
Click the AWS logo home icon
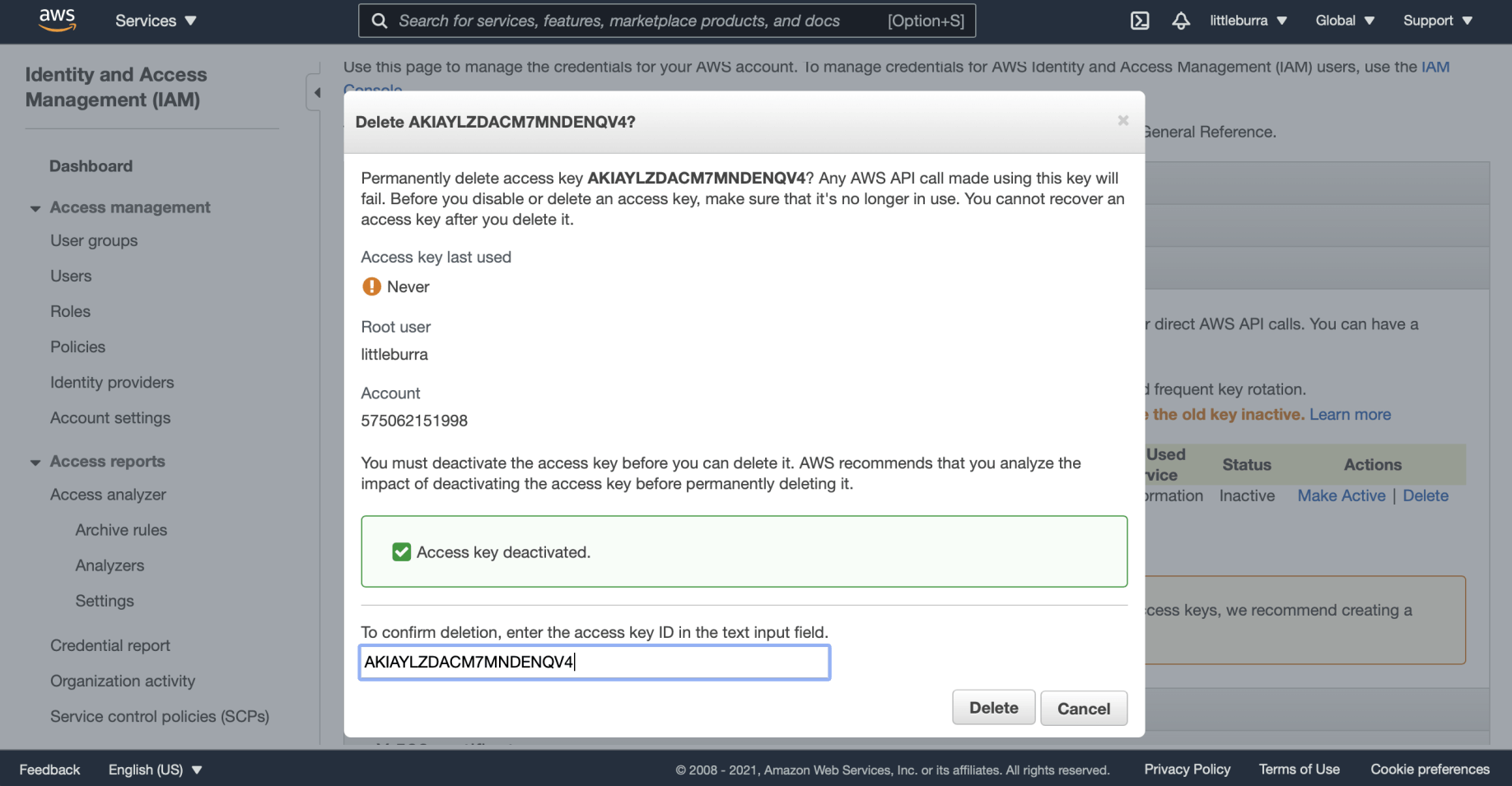[58, 20]
